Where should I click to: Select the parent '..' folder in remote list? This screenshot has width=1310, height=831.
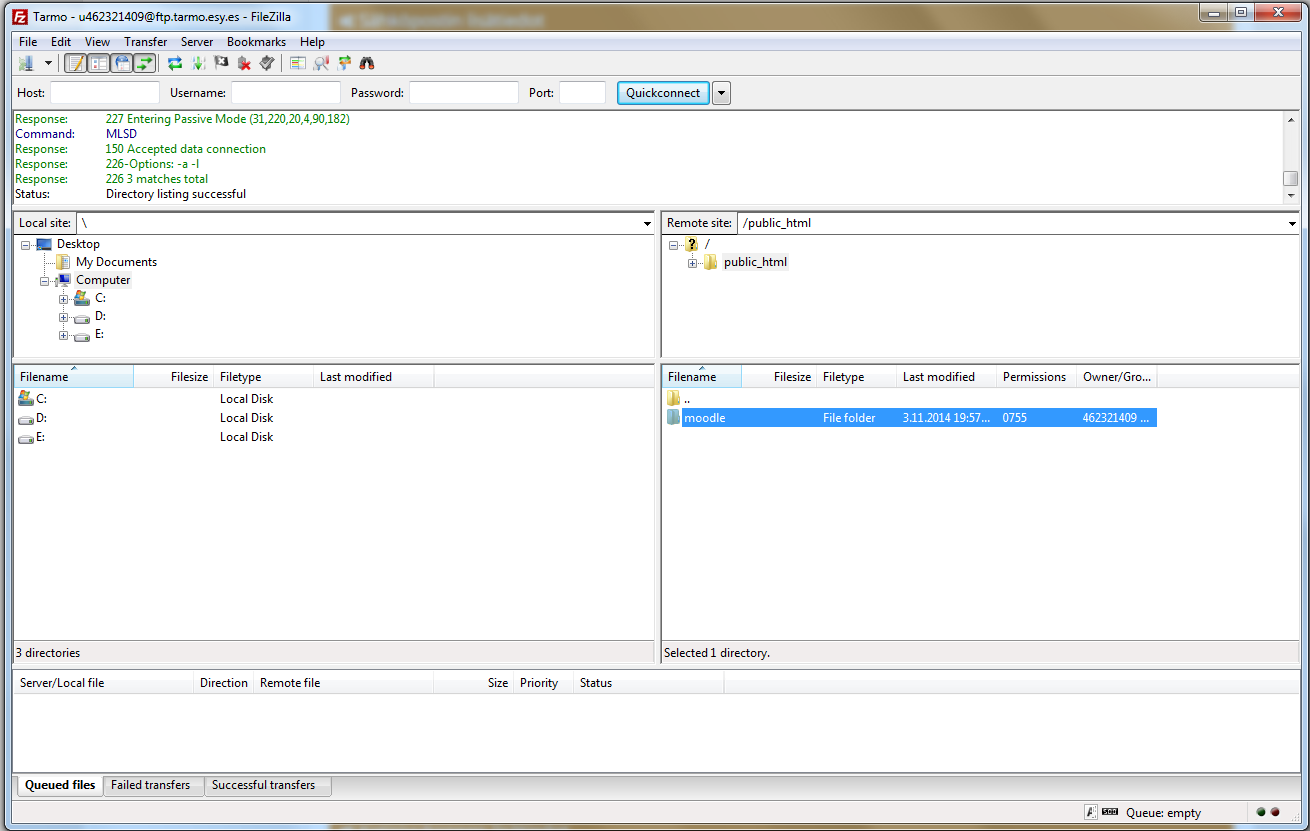tap(911, 399)
